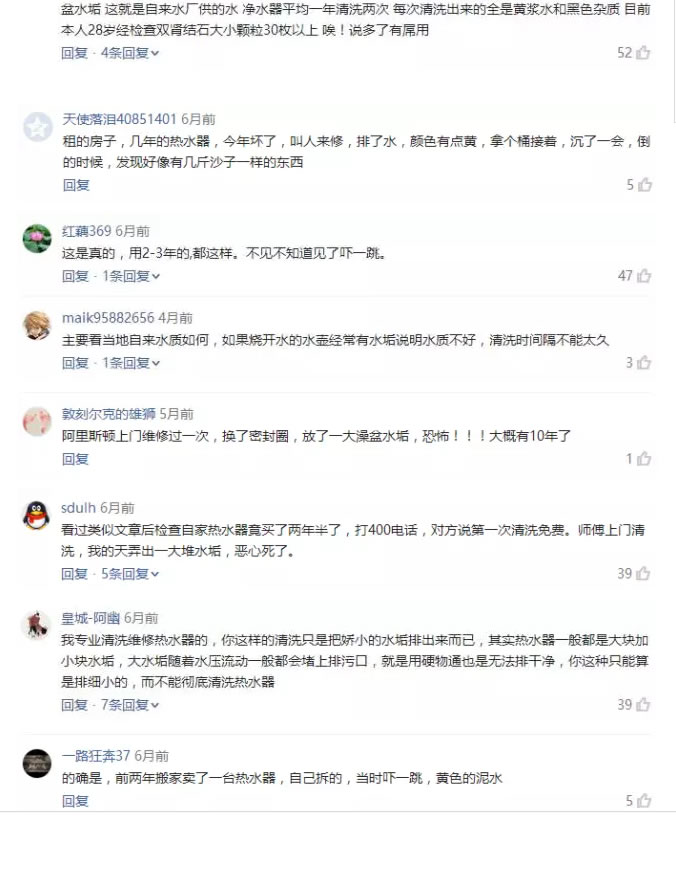
Task: Expand 4条回复 replies on top comment
Action: point(130,53)
